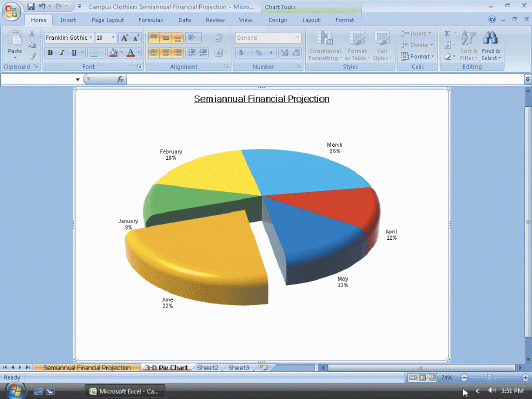Click the Microsoft Excel taskbar button
The image size is (532, 399).
click(x=125, y=391)
